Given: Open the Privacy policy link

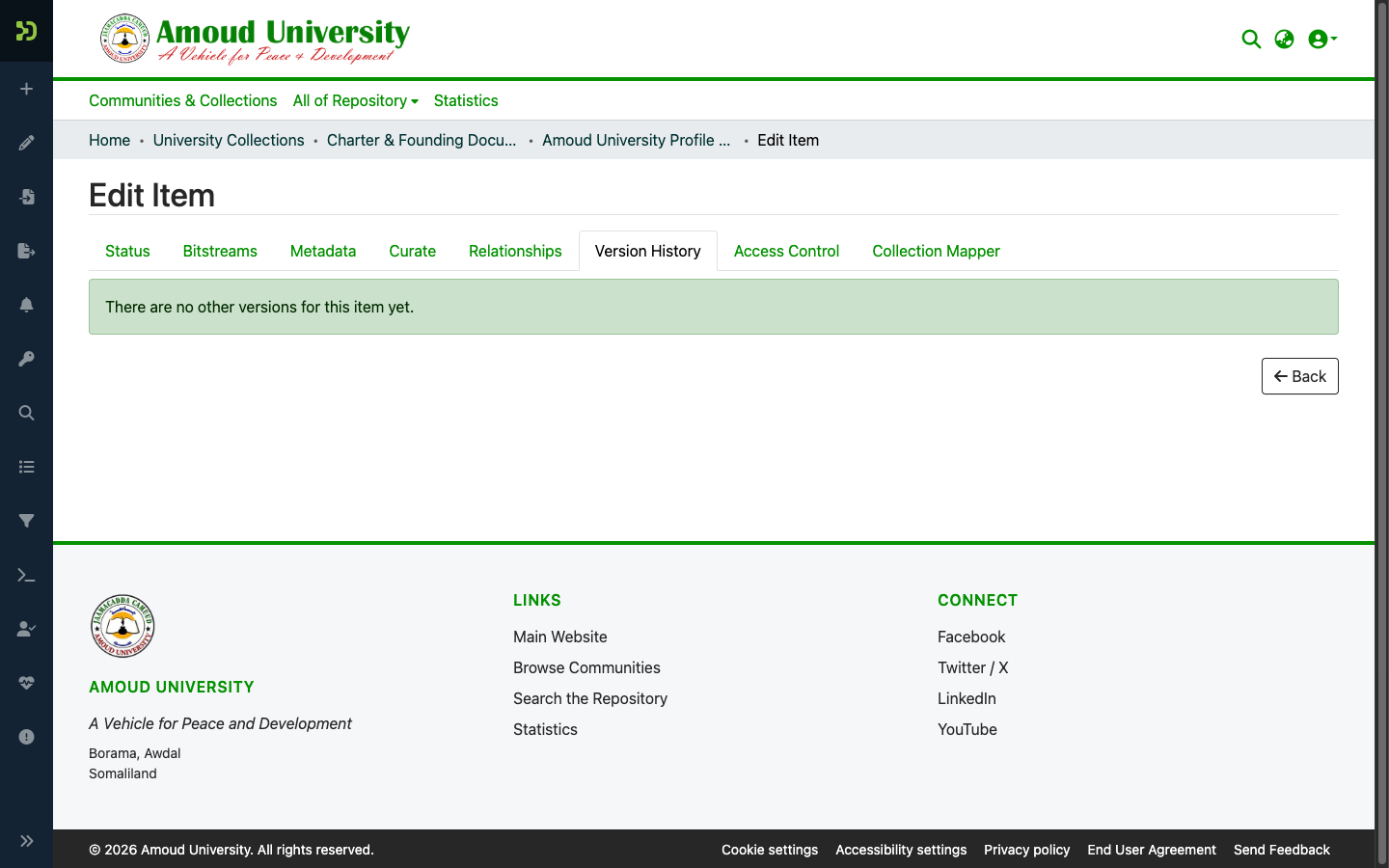Looking at the screenshot, I should coord(1027,850).
